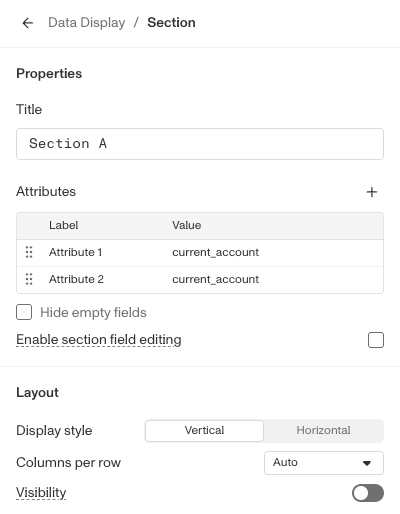Click the Hide empty fields label
This screenshot has width=400, height=514.
tap(93, 313)
